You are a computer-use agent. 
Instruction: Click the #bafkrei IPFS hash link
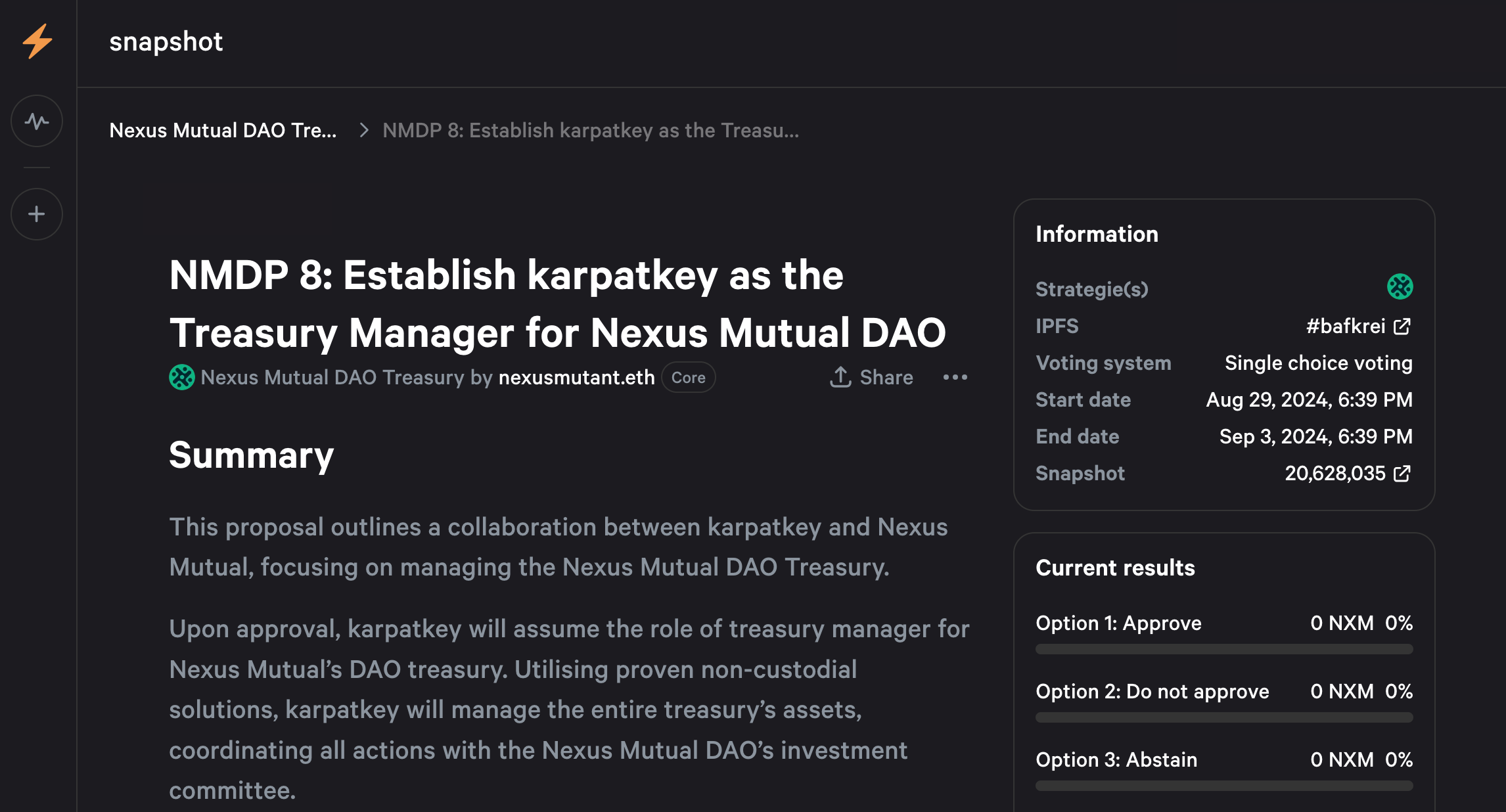[x=1345, y=327]
